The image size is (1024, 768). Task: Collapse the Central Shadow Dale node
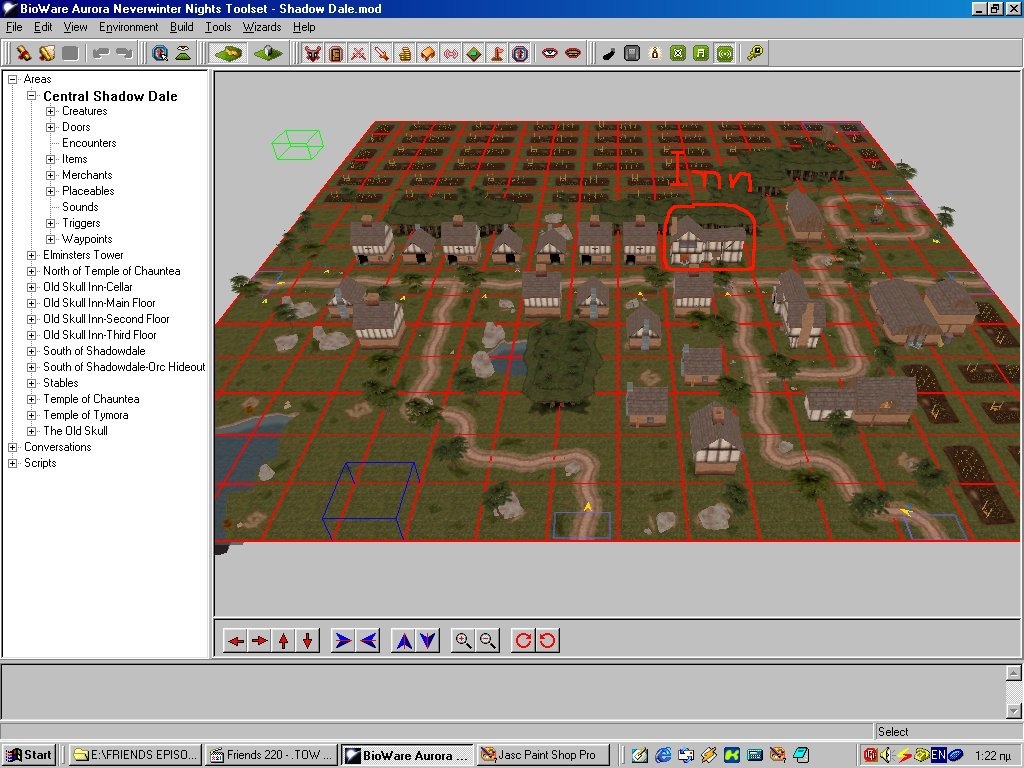tap(32, 96)
